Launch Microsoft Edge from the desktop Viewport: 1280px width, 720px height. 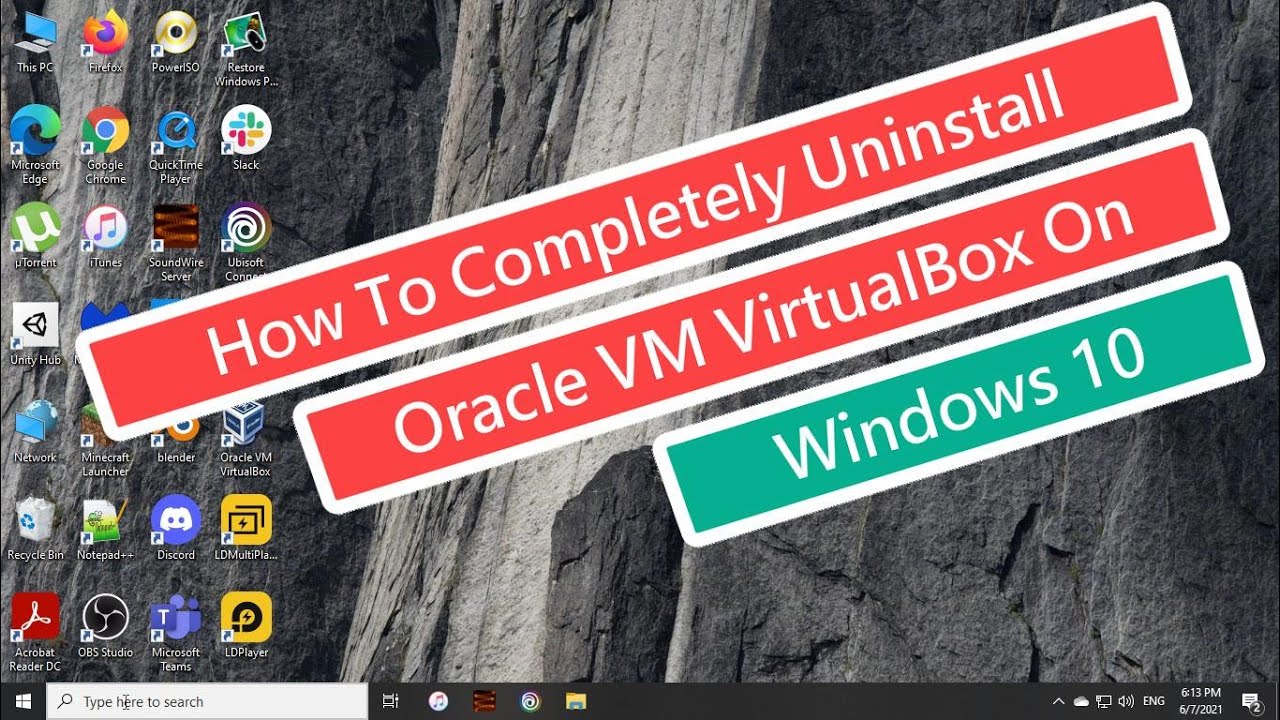tap(35, 145)
